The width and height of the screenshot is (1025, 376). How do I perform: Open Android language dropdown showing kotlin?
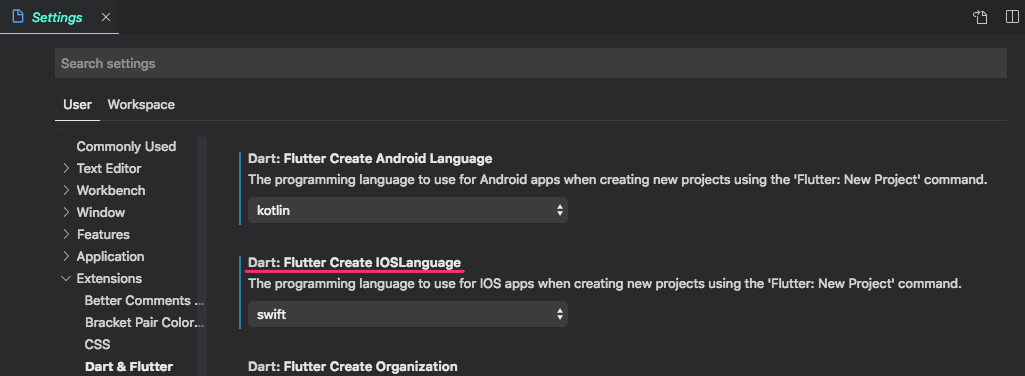coord(408,210)
